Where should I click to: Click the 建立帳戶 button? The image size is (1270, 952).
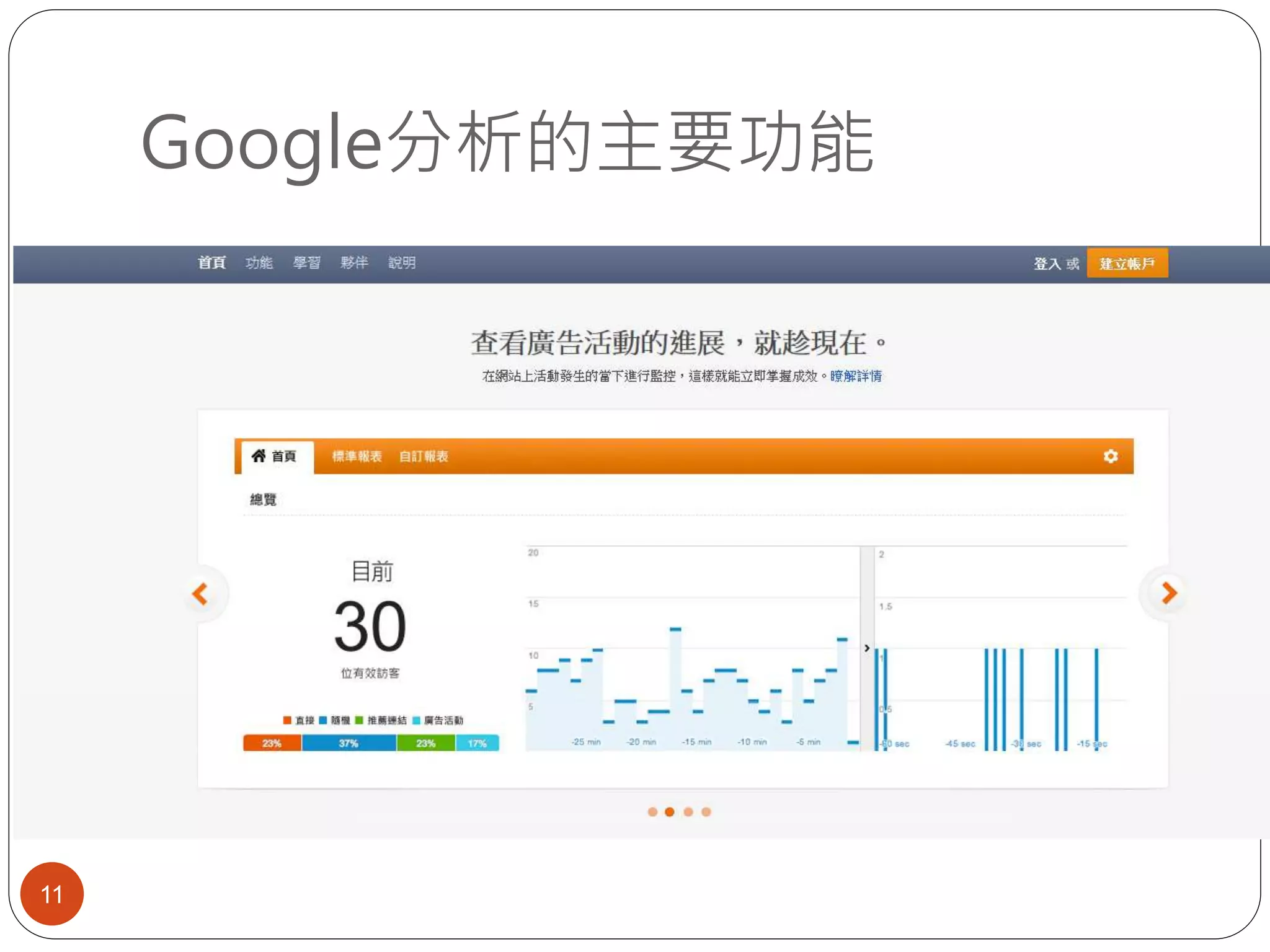click(1127, 263)
